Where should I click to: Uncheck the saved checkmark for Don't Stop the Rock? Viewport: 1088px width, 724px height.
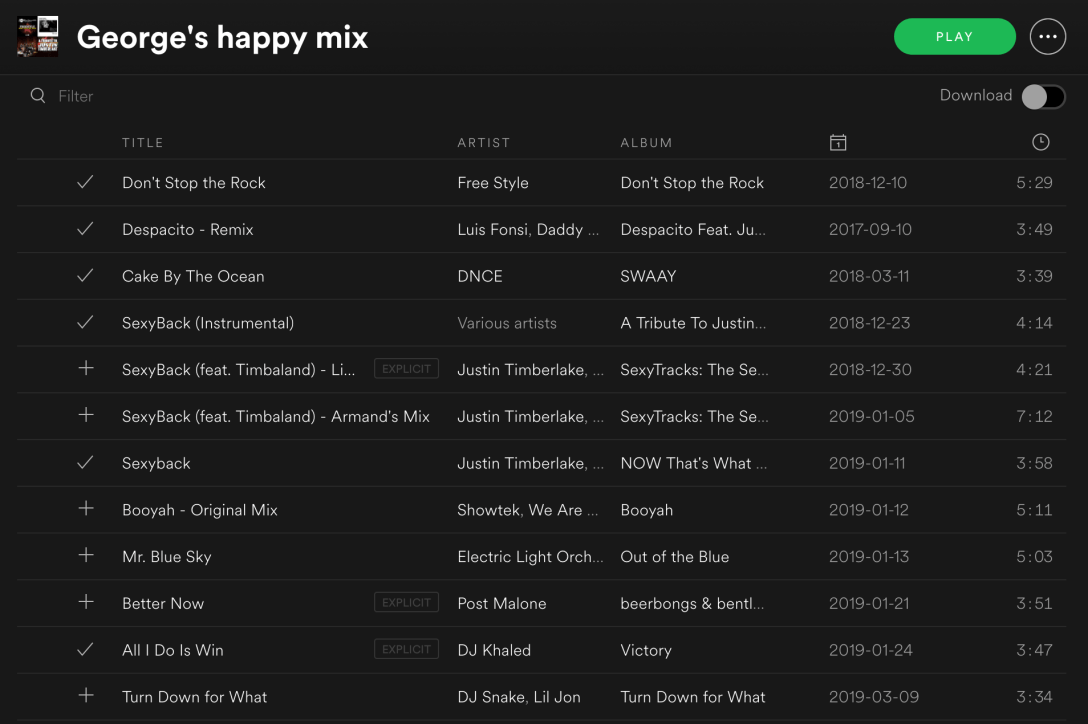click(86, 182)
